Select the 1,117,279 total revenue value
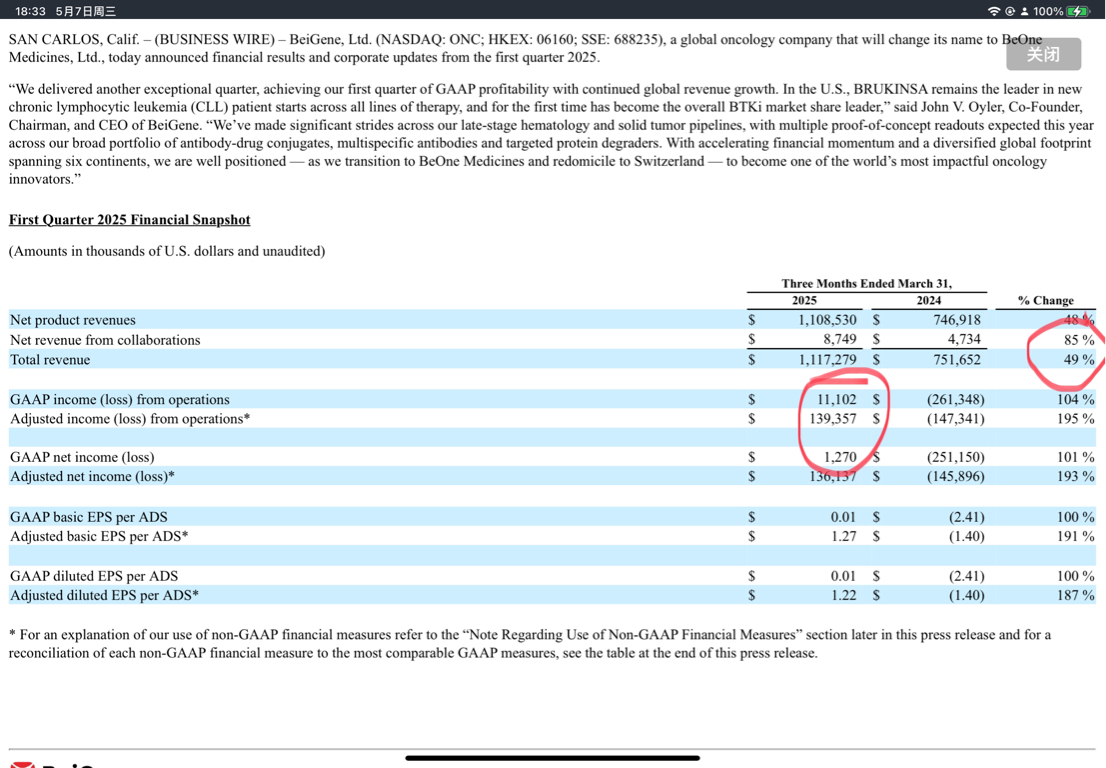 pyautogui.click(x=827, y=360)
